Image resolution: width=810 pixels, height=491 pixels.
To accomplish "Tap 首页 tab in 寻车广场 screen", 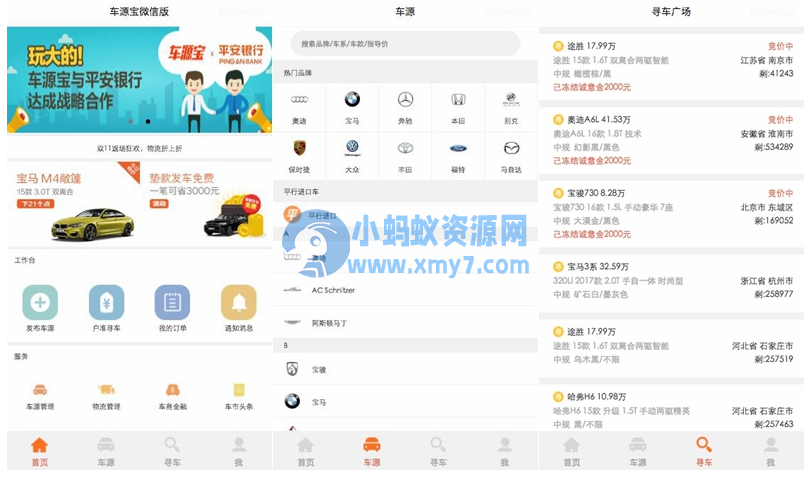I will coord(571,451).
